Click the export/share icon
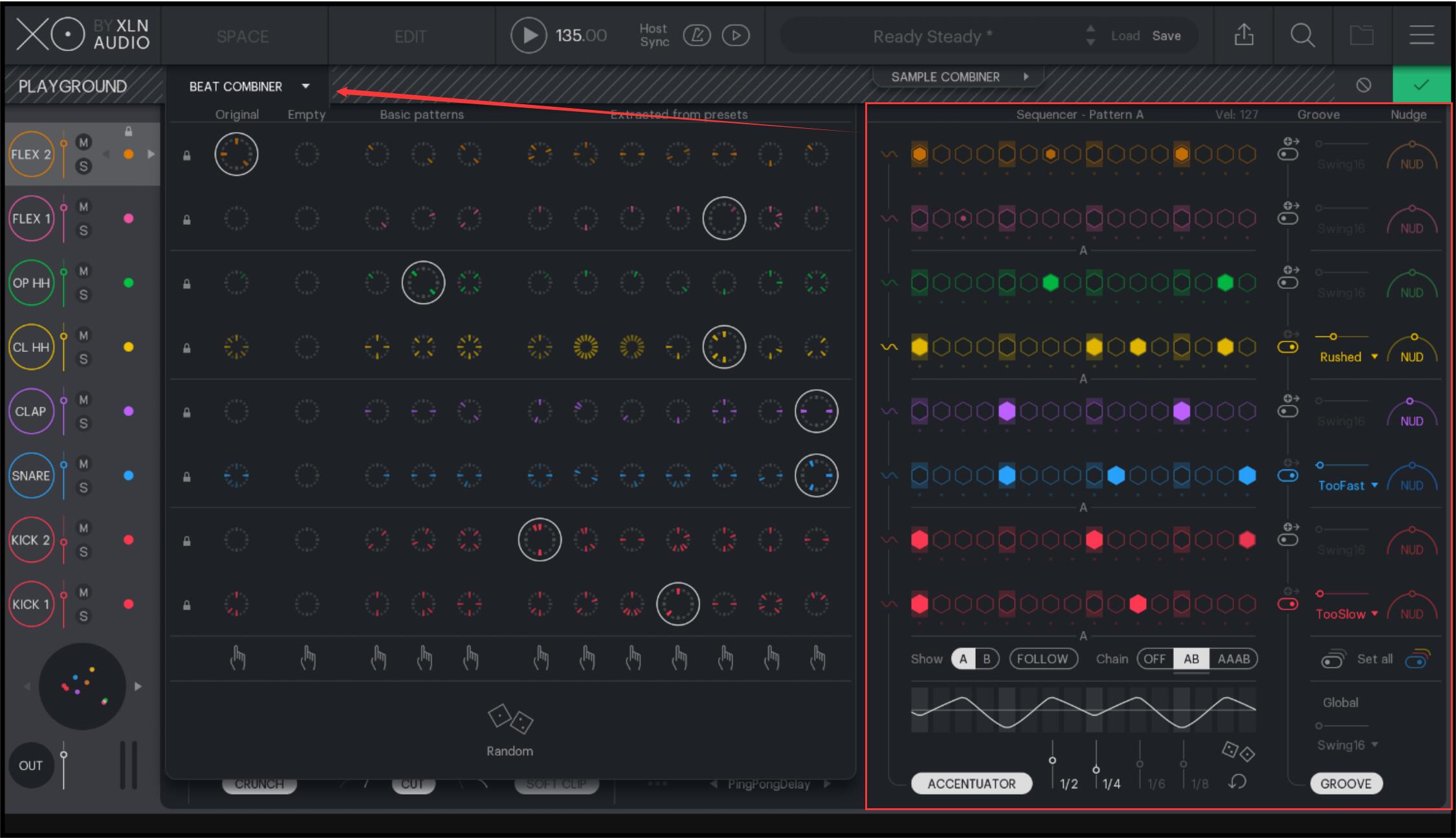This screenshot has width=1456, height=838. click(1243, 35)
